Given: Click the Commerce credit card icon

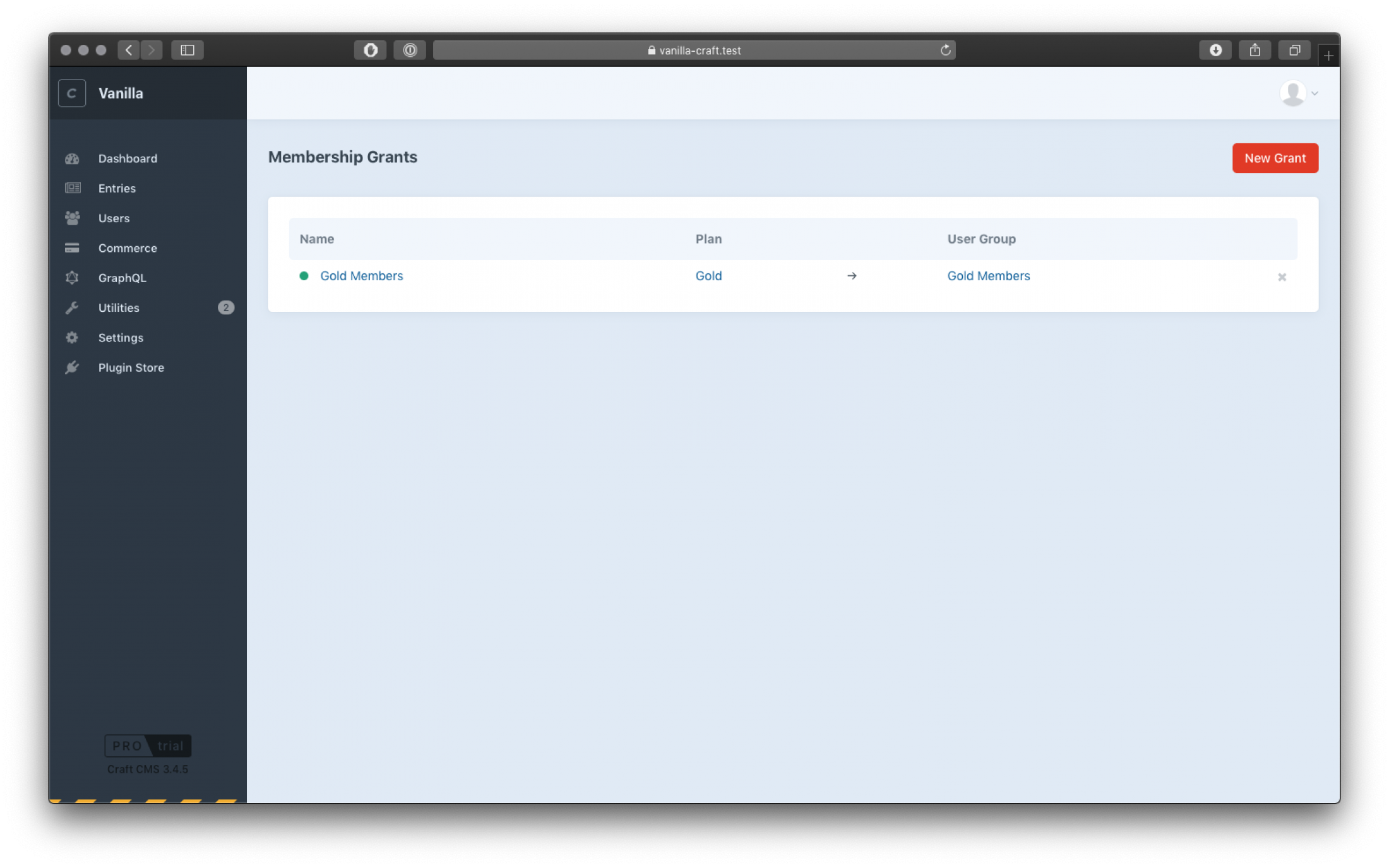Looking at the screenshot, I should click(x=72, y=247).
